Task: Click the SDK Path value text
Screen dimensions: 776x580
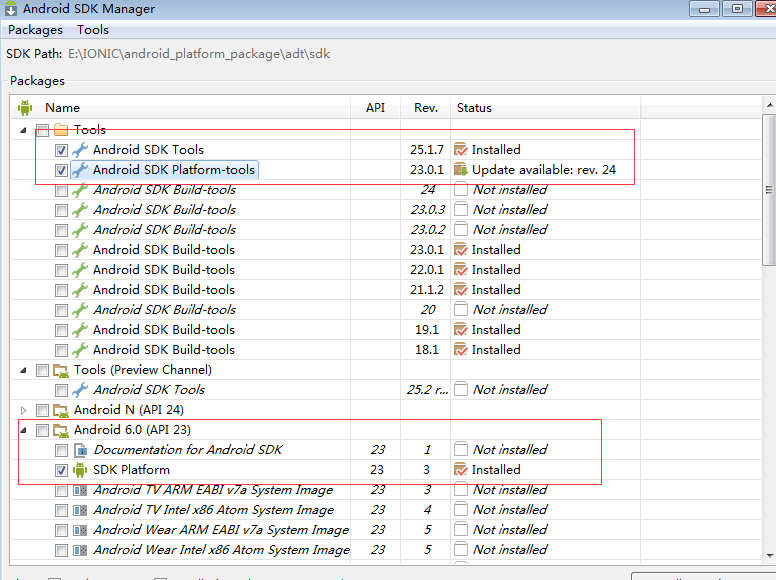Action: click(x=199, y=53)
